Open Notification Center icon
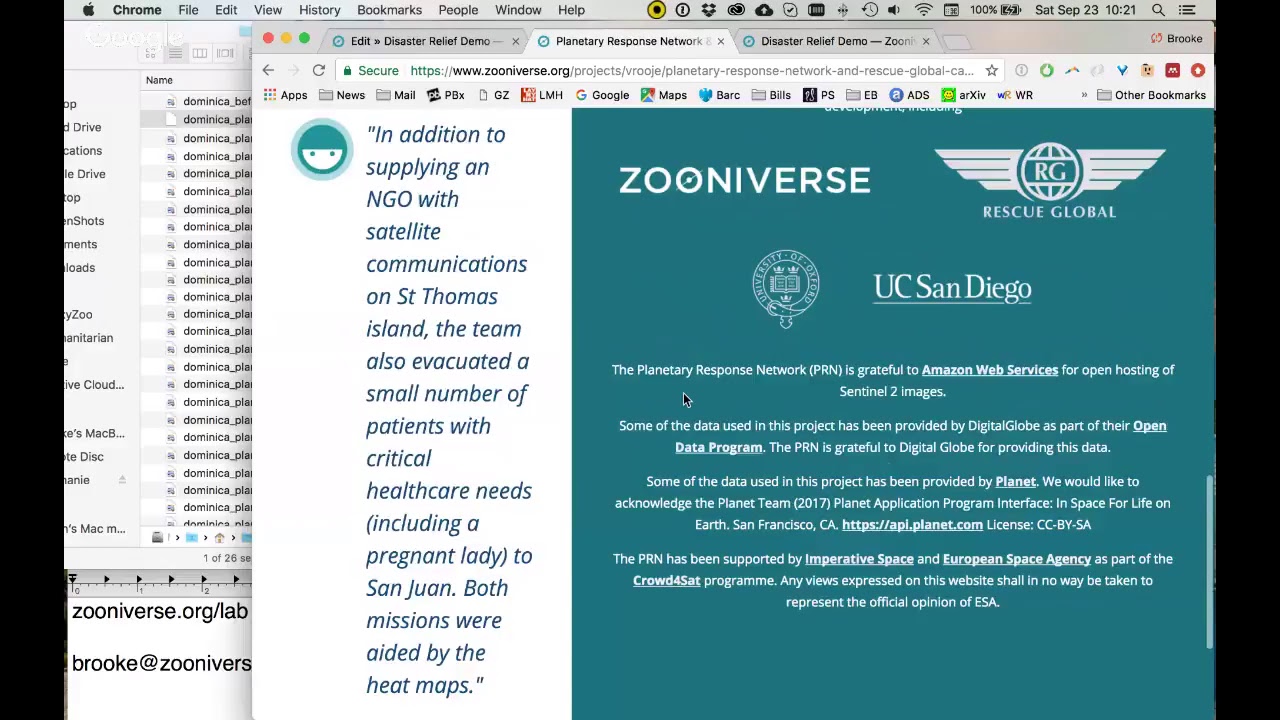This screenshot has height=720, width=1280. tap(1187, 10)
